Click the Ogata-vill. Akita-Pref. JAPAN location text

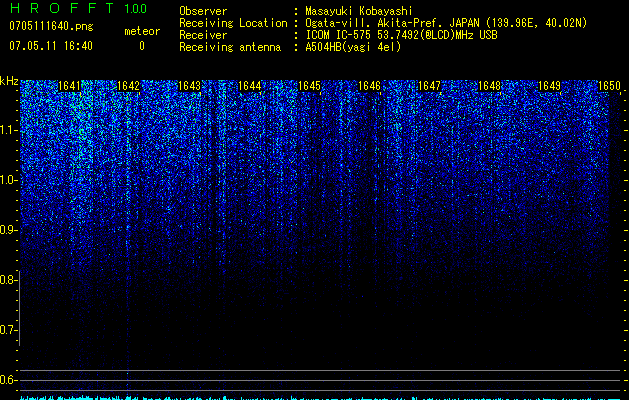pyautogui.click(x=446, y=23)
